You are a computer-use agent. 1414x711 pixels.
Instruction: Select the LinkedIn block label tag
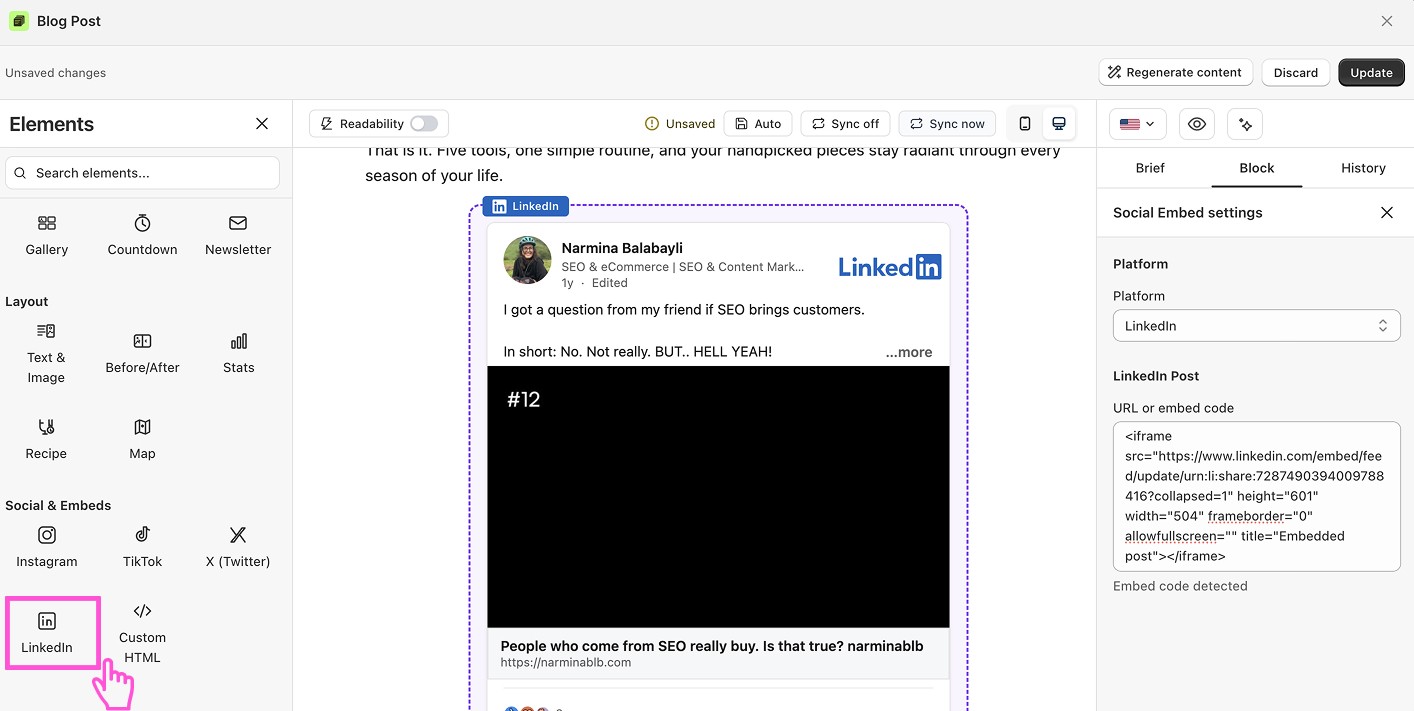[x=526, y=206]
